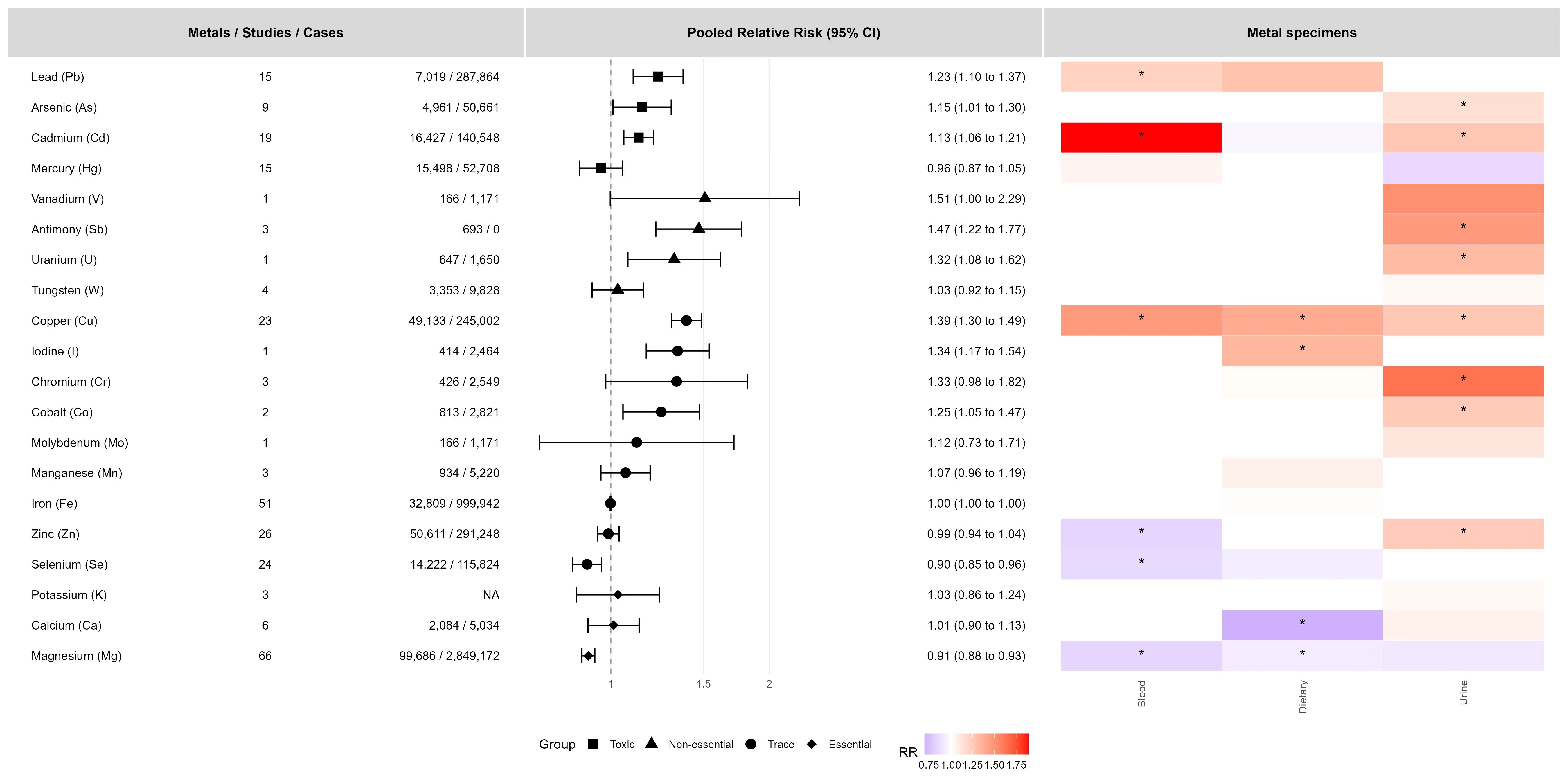Click the Iron (Fe) relative risk value text
Viewport: 1568px width, 784px height.
[x=976, y=504]
